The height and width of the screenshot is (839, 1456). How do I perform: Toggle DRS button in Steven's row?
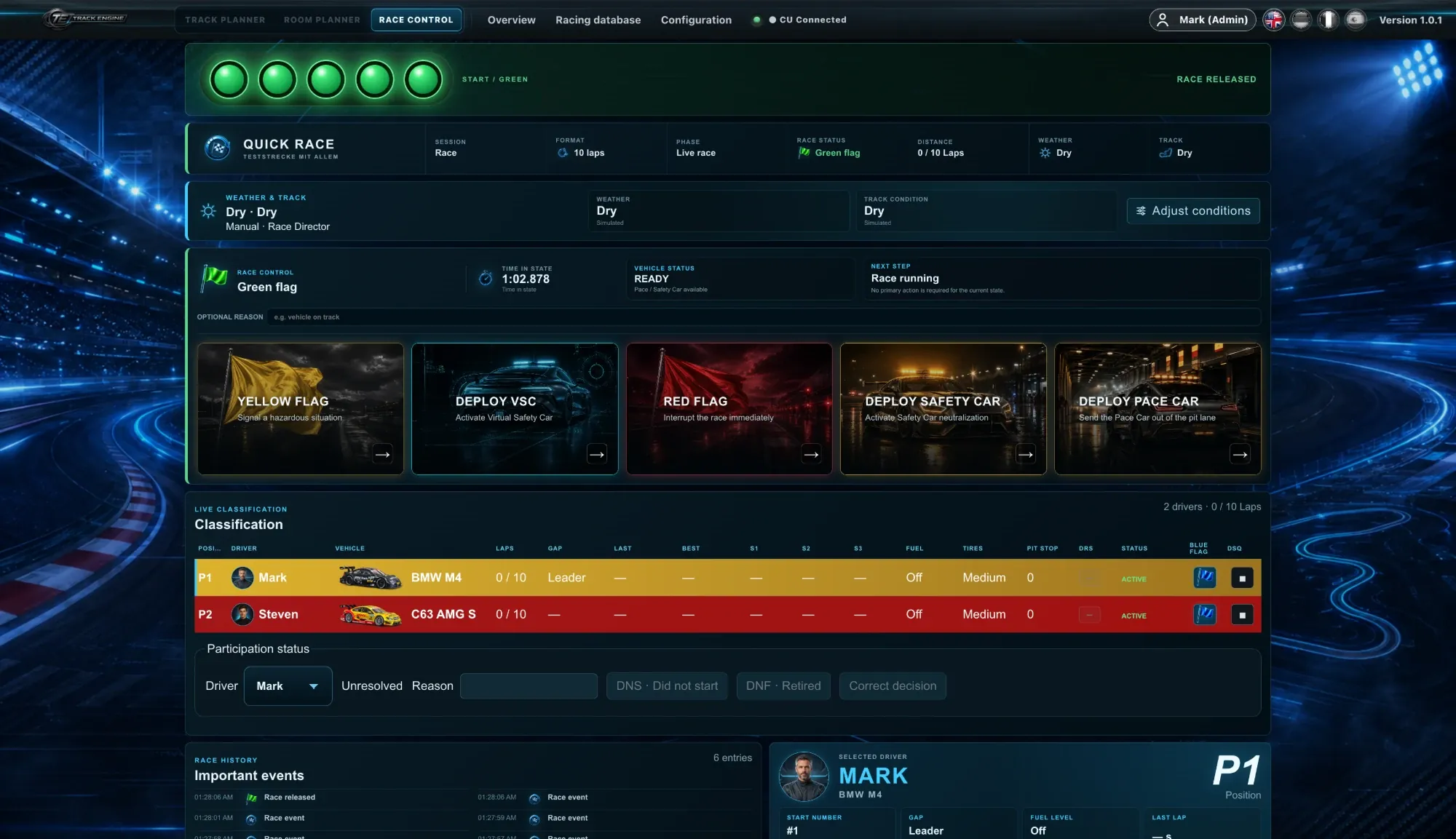(1089, 615)
